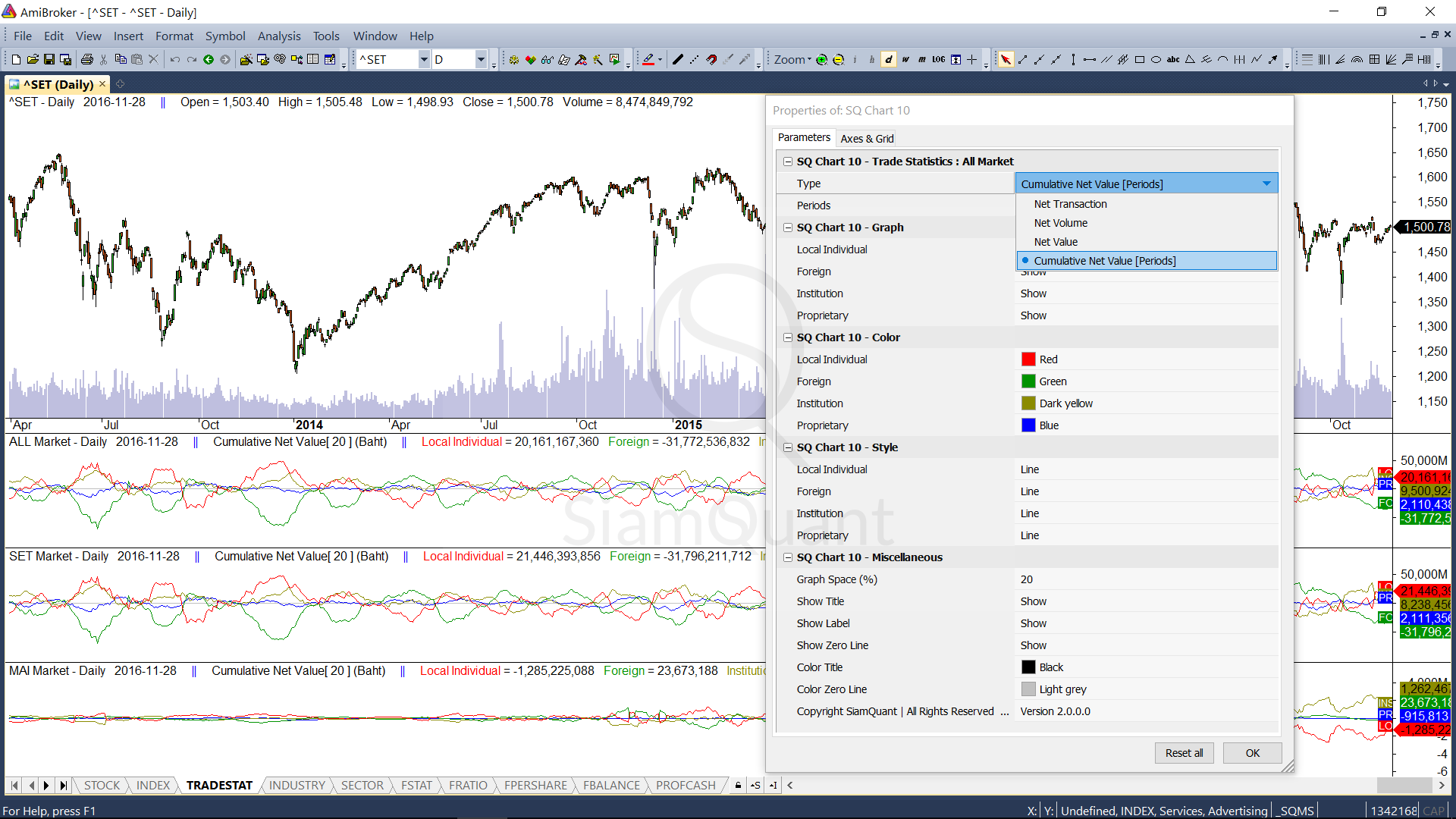Select the text abc drawing tool

pyautogui.click(x=1173, y=59)
